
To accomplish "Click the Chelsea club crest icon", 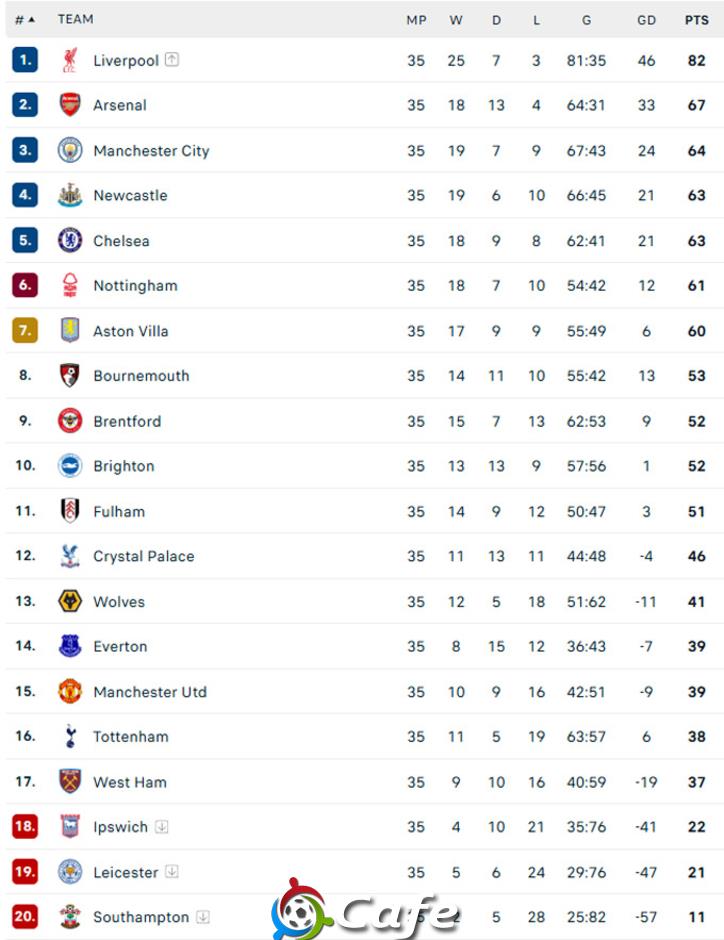I will (x=70, y=240).
